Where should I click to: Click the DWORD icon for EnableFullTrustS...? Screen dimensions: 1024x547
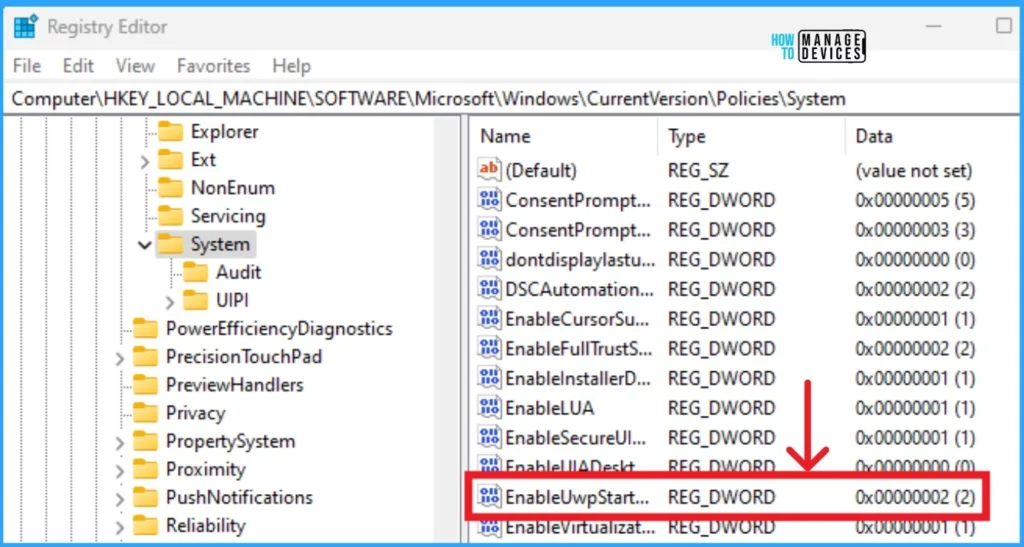(489, 347)
